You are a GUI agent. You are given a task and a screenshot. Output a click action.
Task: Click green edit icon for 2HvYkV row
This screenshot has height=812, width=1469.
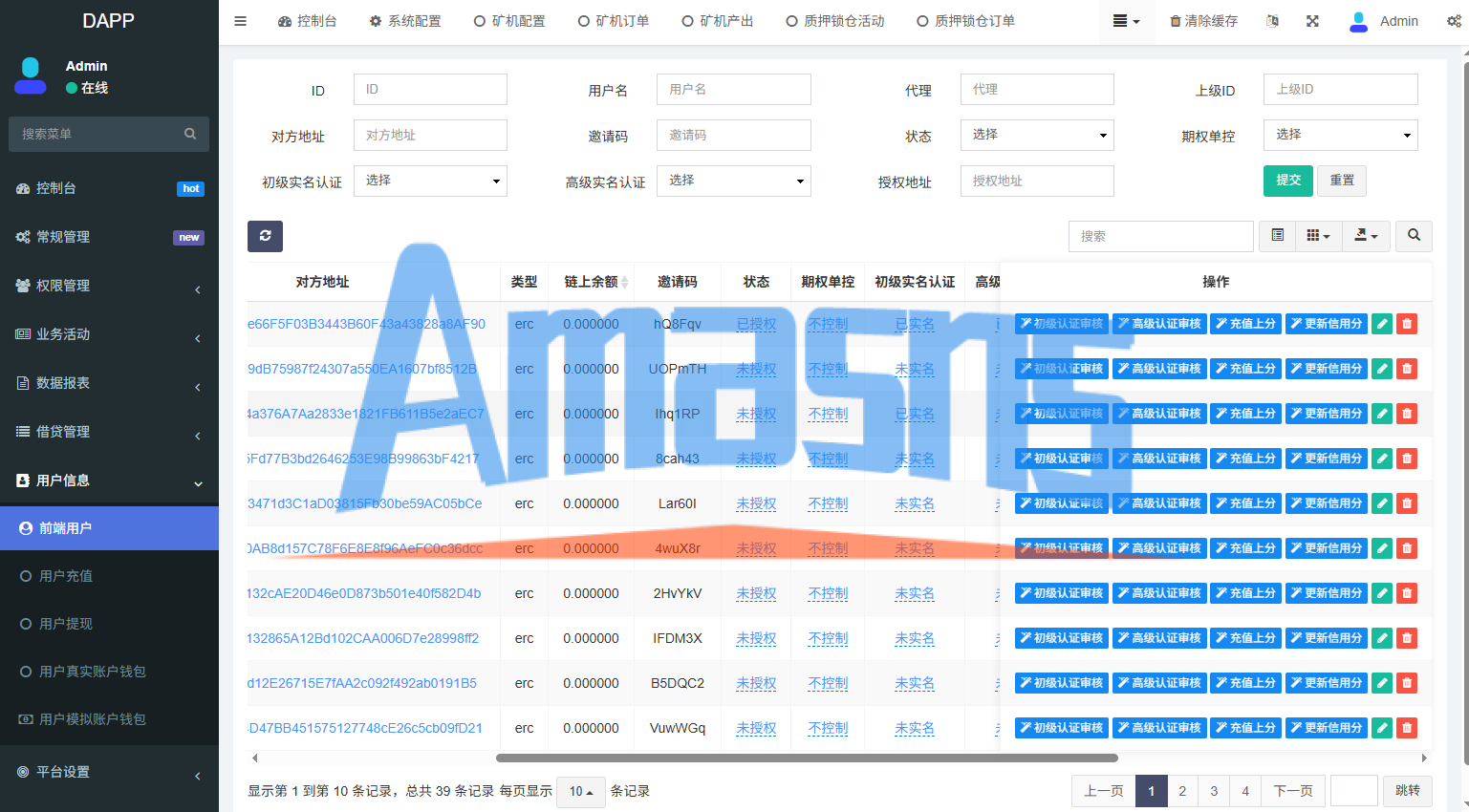[x=1382, y=593]
